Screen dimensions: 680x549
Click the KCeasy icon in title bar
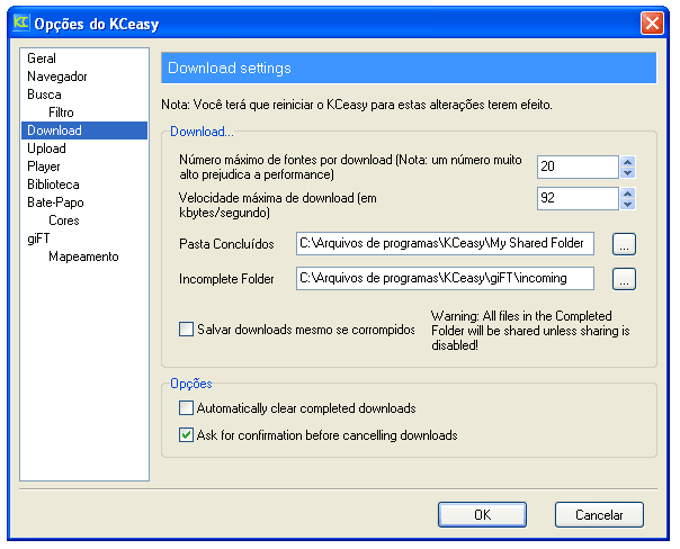(x=21, y=23)
